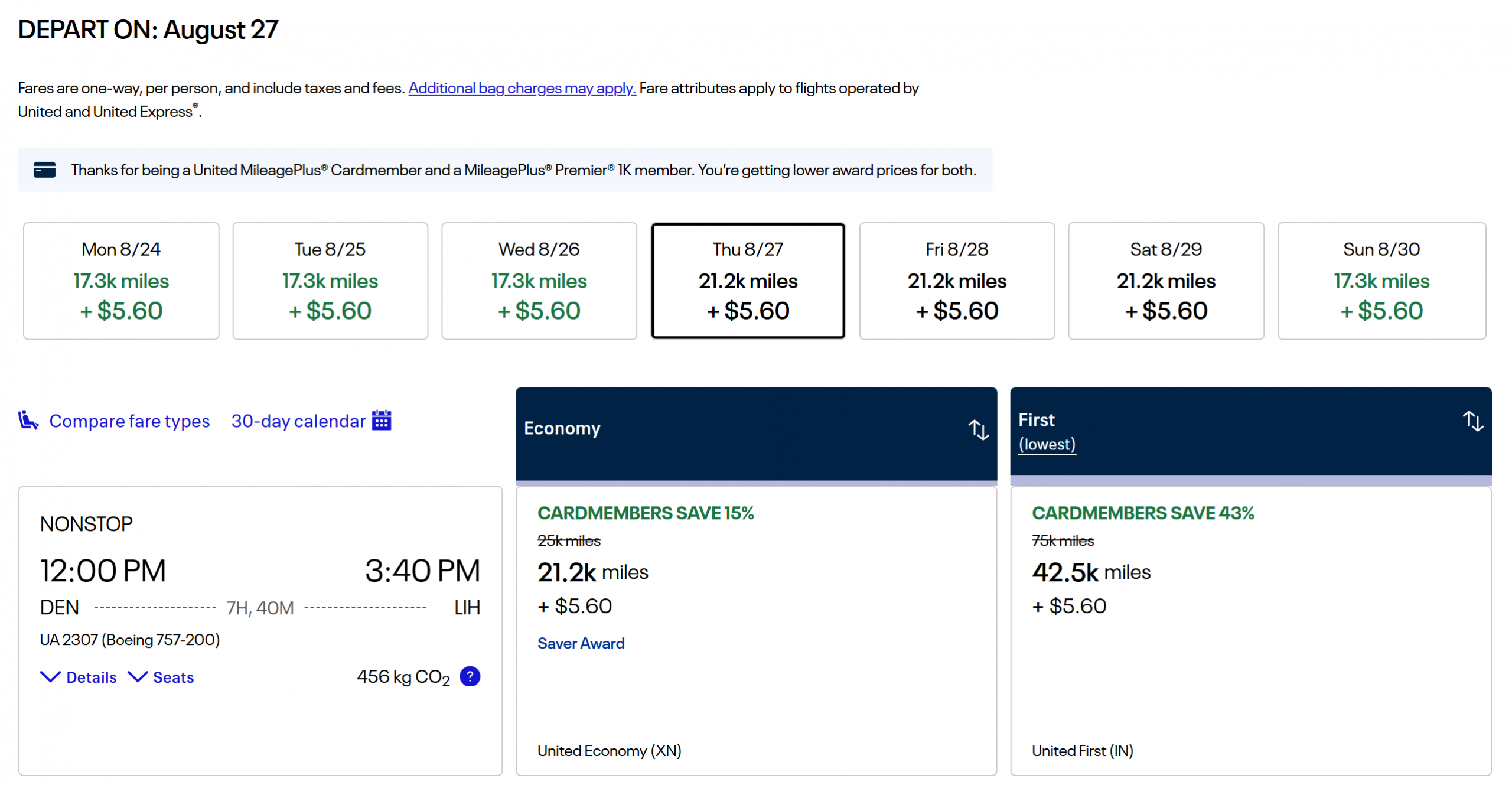Expand the flight Details chevron
This screenshot has width=1512, height=785.
50,677
